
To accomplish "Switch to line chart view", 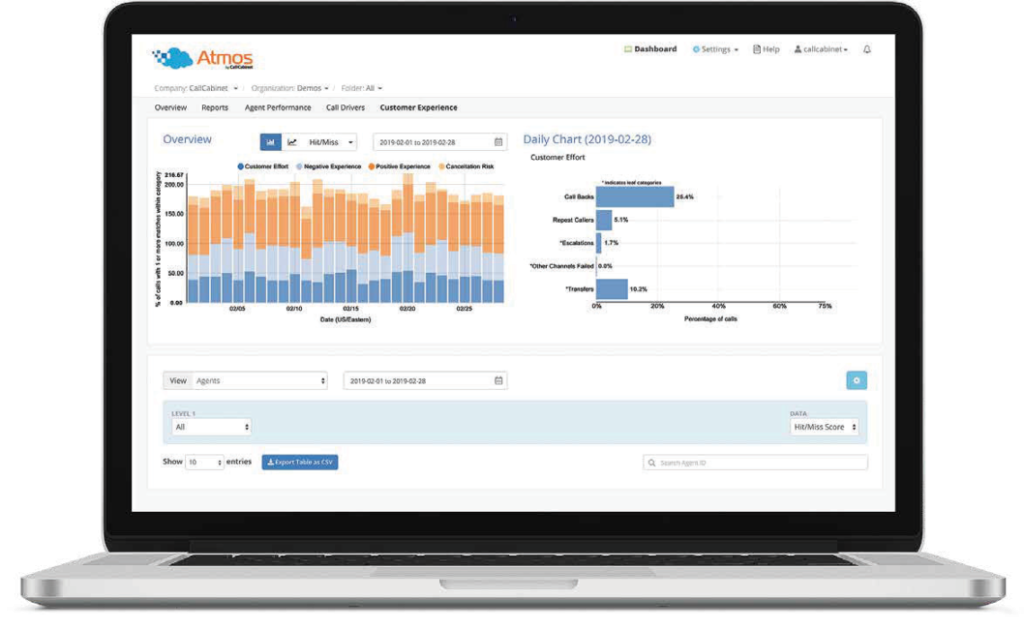I will click(292, 142).
